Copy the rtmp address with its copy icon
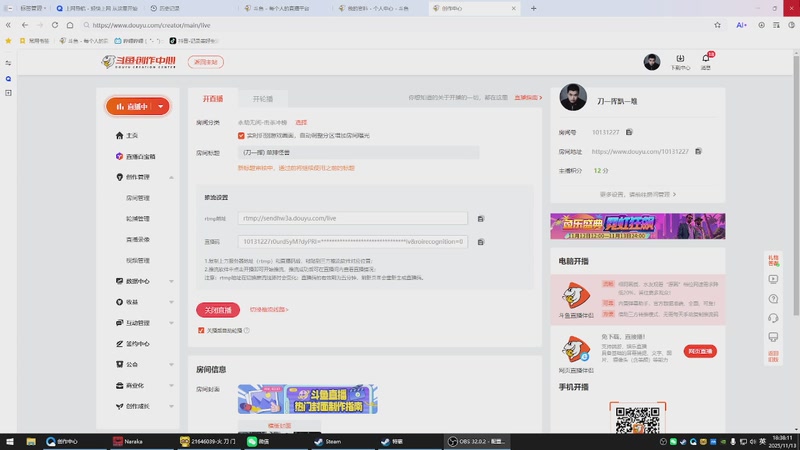Image resolution: width=800 pixels, height=450 pixels. (x=481, y=218)
